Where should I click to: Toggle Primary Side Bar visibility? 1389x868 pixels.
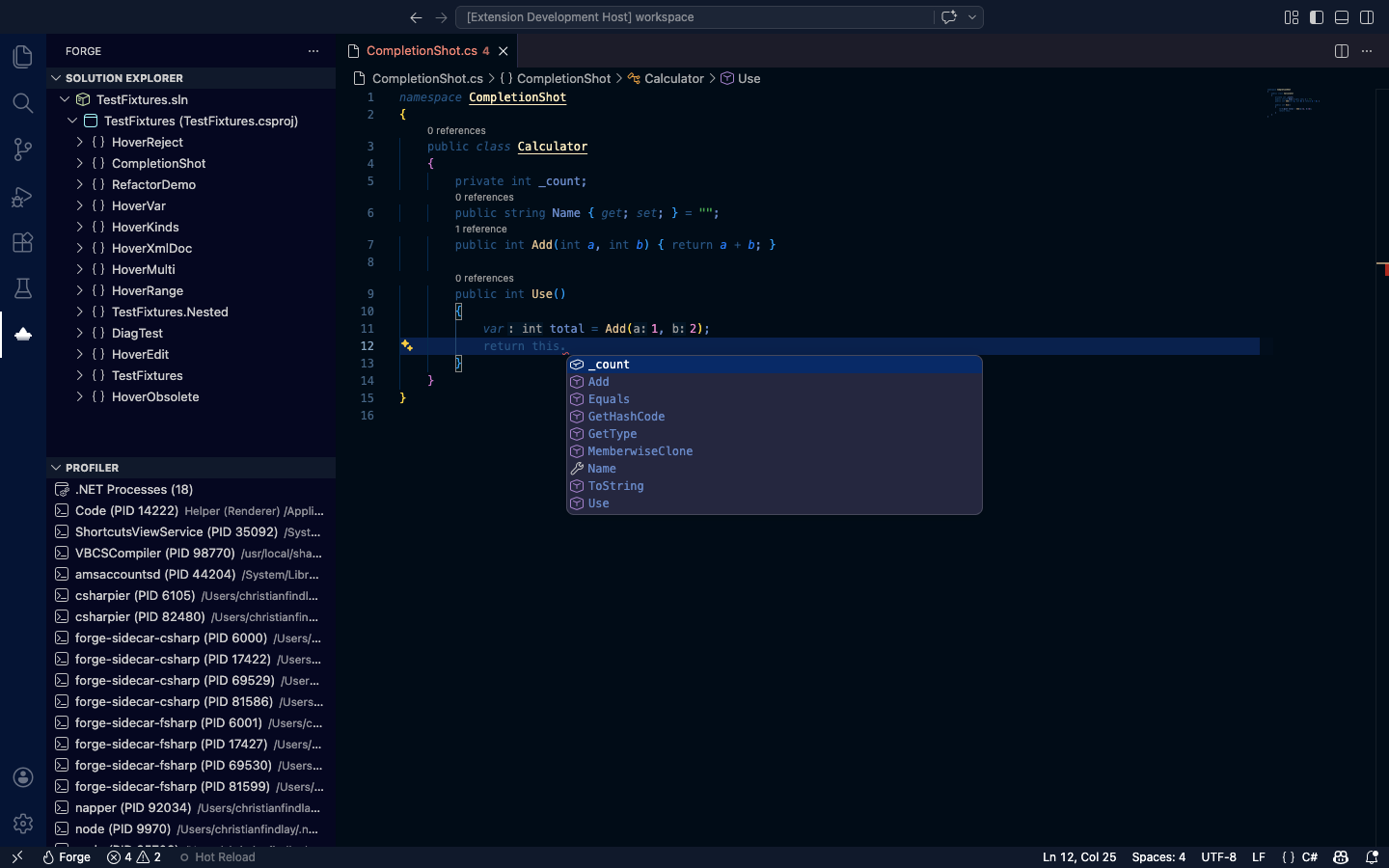(1317, 17)
